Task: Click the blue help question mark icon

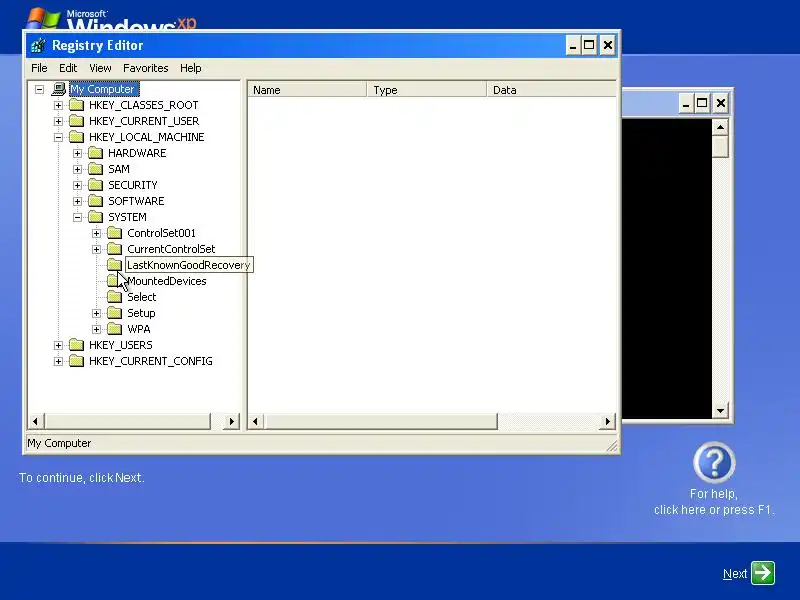Action: (x=714, y=463)
